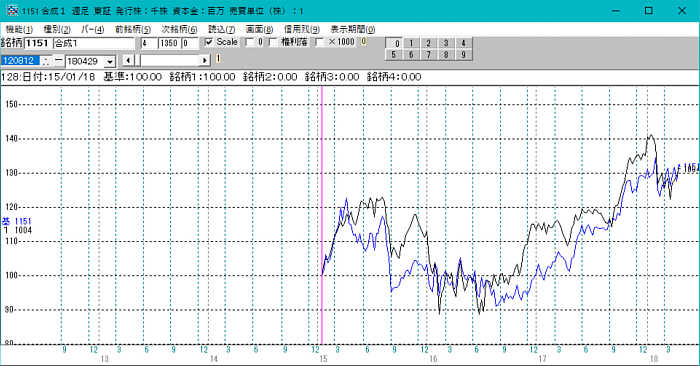Open the 信用残(9) menu
This screenshot has height=366, width=700.
point(302,29)
